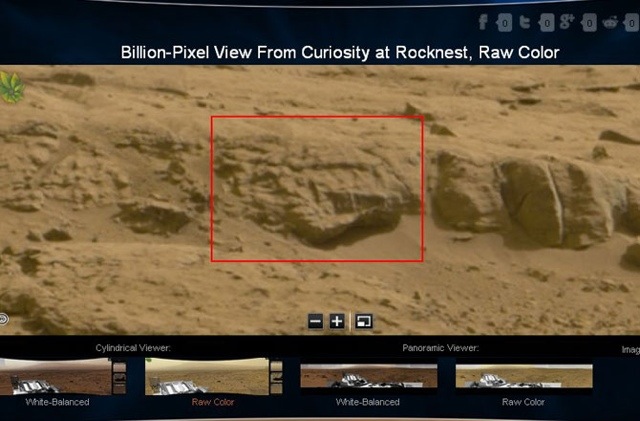Share the page on Facebook
The height and width of the screenshot is (421, 640).
483,22
